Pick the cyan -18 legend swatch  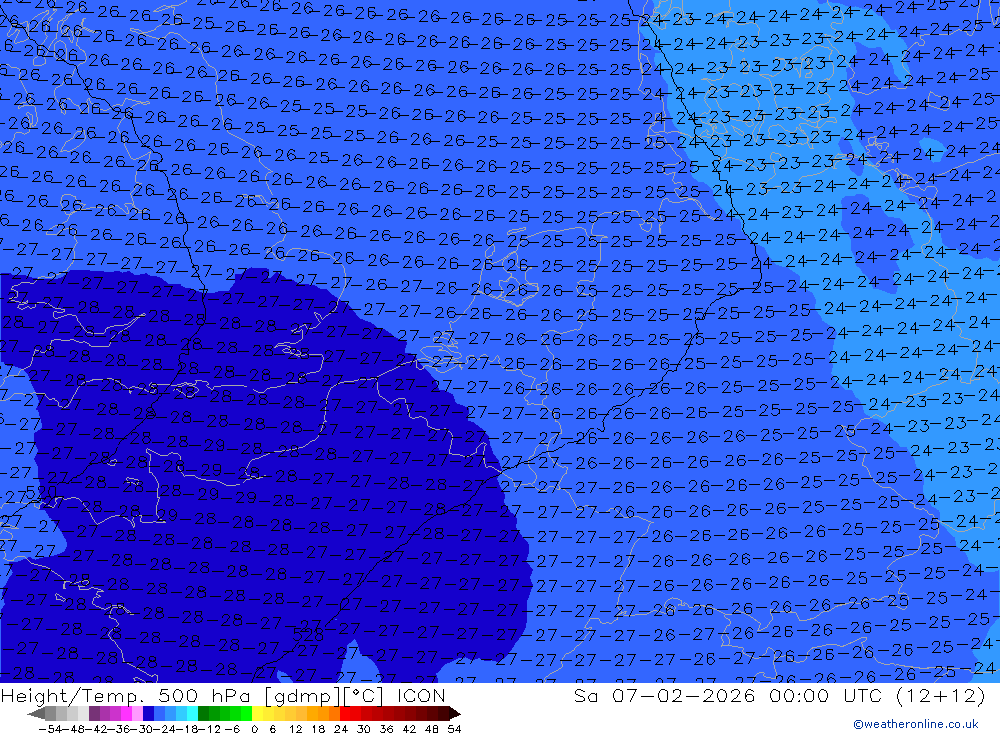click(x=192, y=714)
